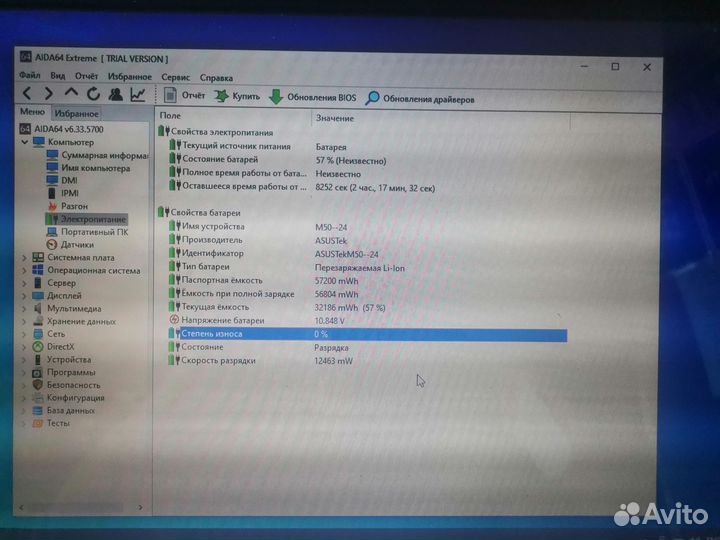The width and height of the screenshot is (720, 540).
Task: Minimize the AIDA64 window
Action: [584, 66]
